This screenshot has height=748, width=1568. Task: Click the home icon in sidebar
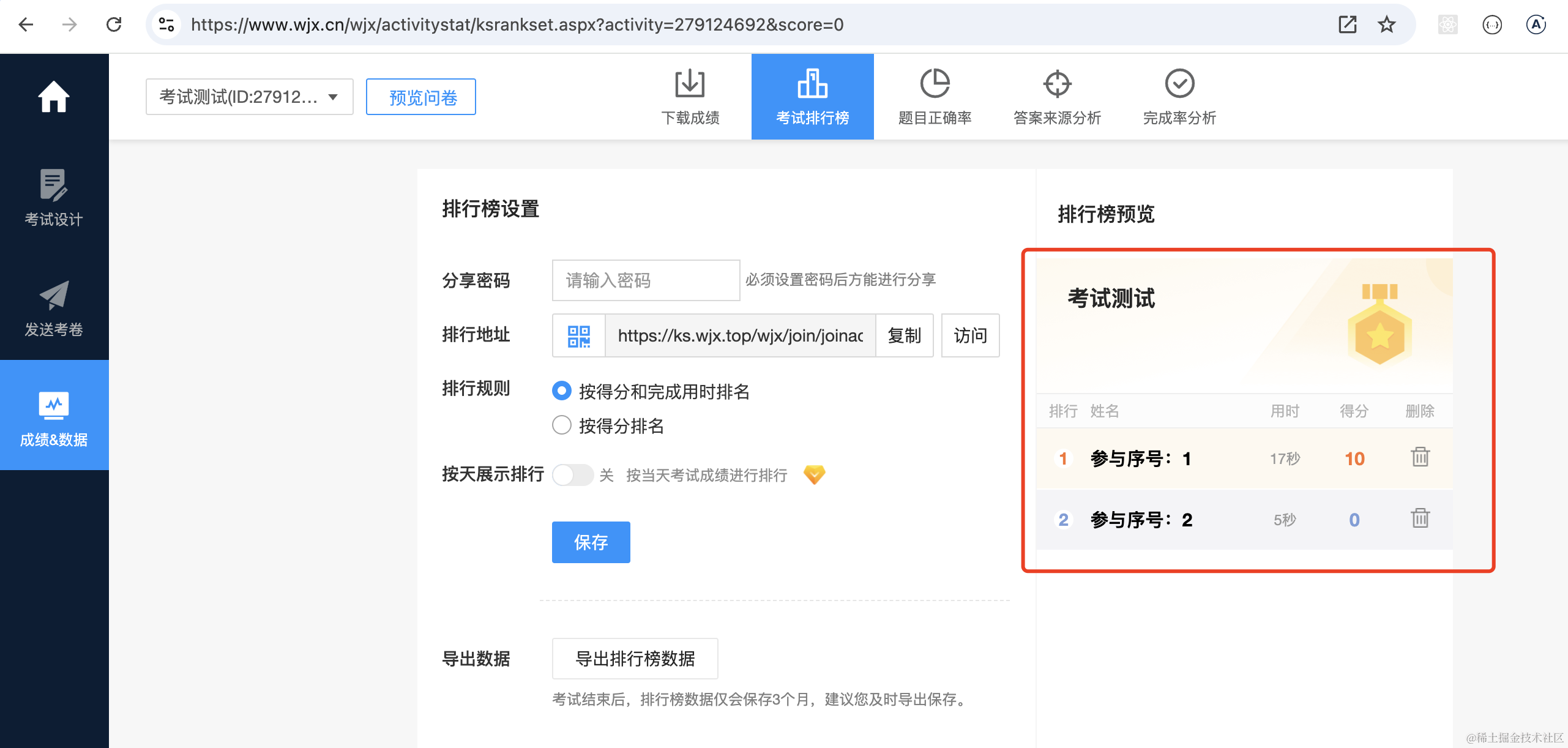click(x=54, y=97)
